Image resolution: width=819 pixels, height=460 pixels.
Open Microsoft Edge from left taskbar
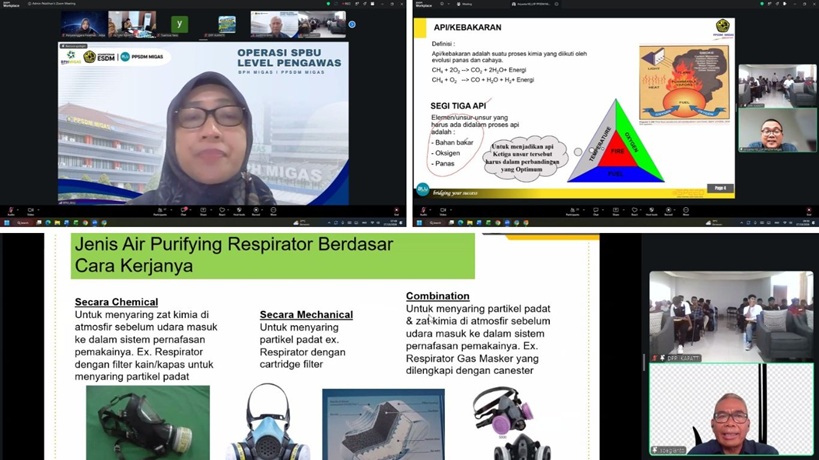(x=48, y=222)
